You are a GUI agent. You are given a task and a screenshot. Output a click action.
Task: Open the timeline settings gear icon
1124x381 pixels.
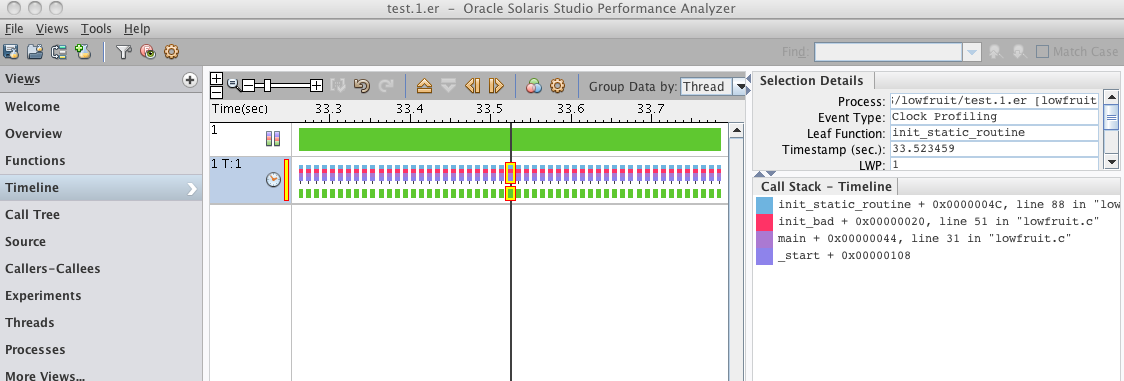pyautogui.click(x=558, y=86)
